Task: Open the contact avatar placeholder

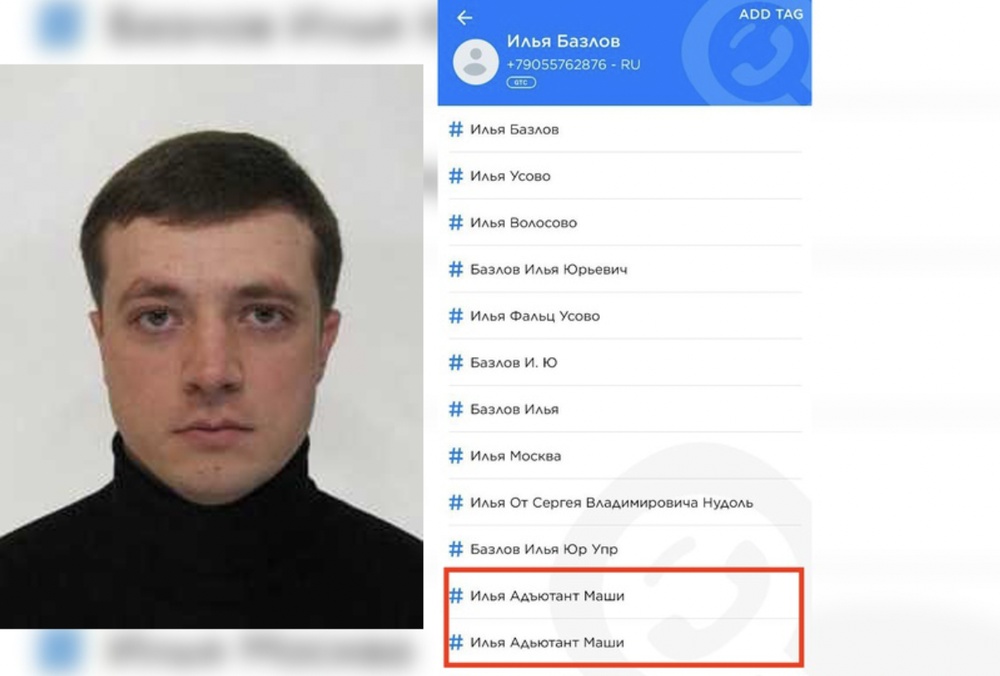Action: [475, 61]
